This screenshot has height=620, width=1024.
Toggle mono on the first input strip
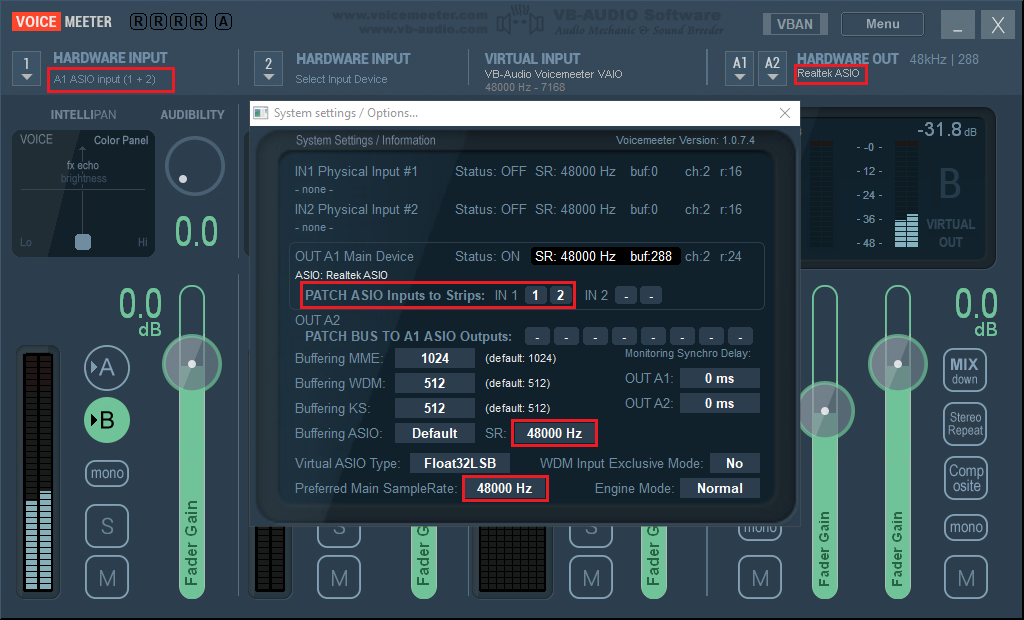[x=106, y=473]
